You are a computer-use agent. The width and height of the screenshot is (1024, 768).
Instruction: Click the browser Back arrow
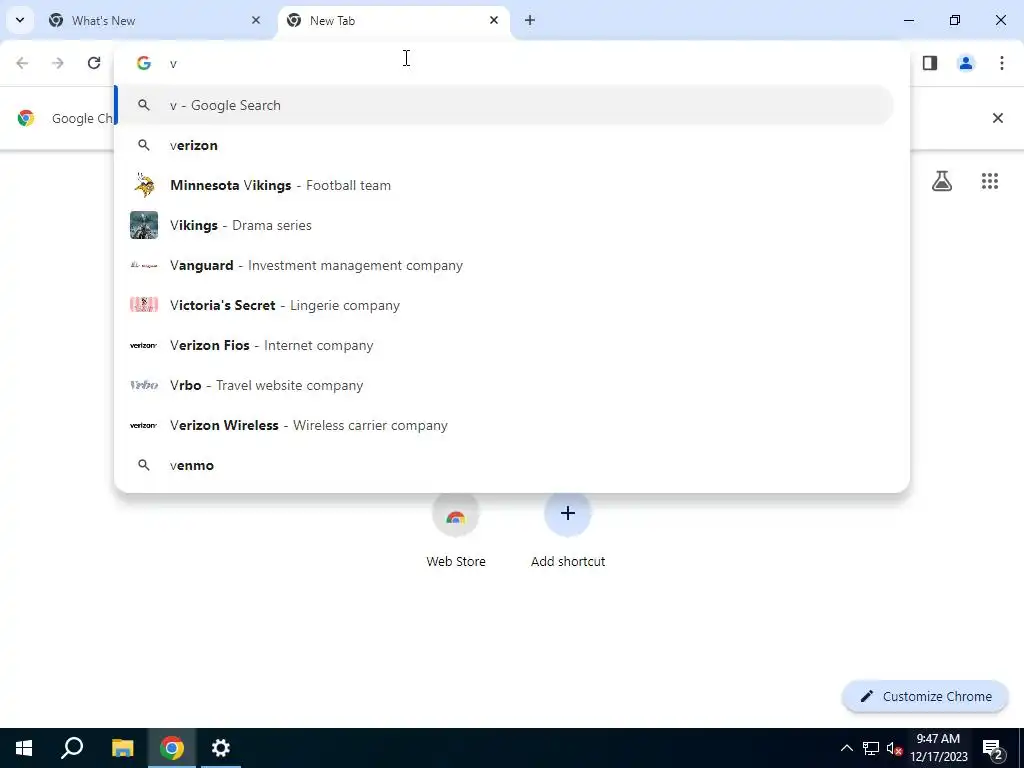click(22, 63)
